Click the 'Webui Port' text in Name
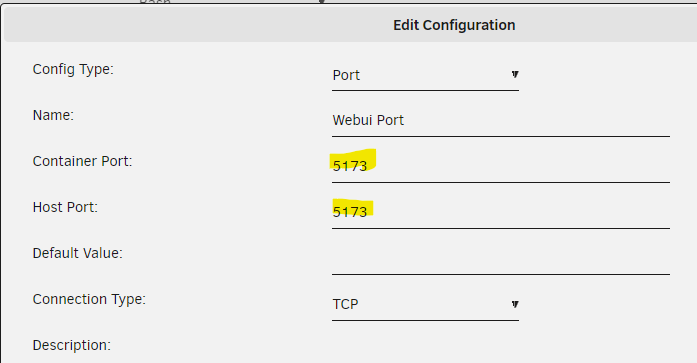This screenshot has width=697, height=363. pyautogui.click(x=368, y=120)
